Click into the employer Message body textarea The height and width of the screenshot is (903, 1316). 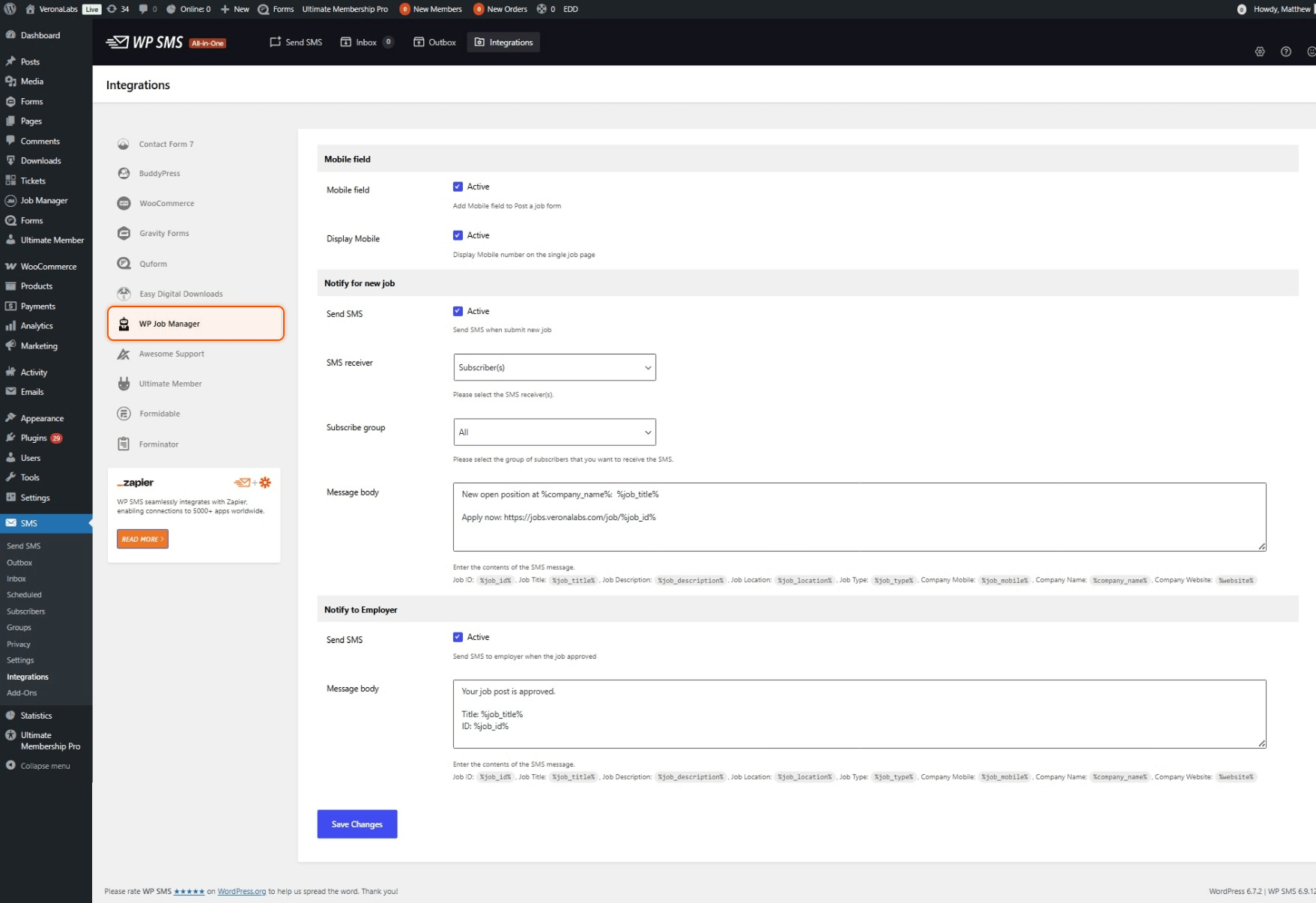[859, 714]
